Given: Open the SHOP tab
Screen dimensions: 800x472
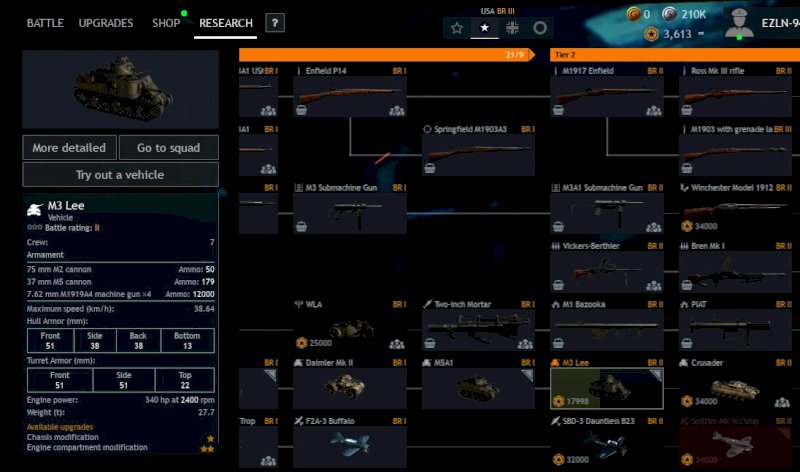Looking at the screenshot, I should point(166,23).
